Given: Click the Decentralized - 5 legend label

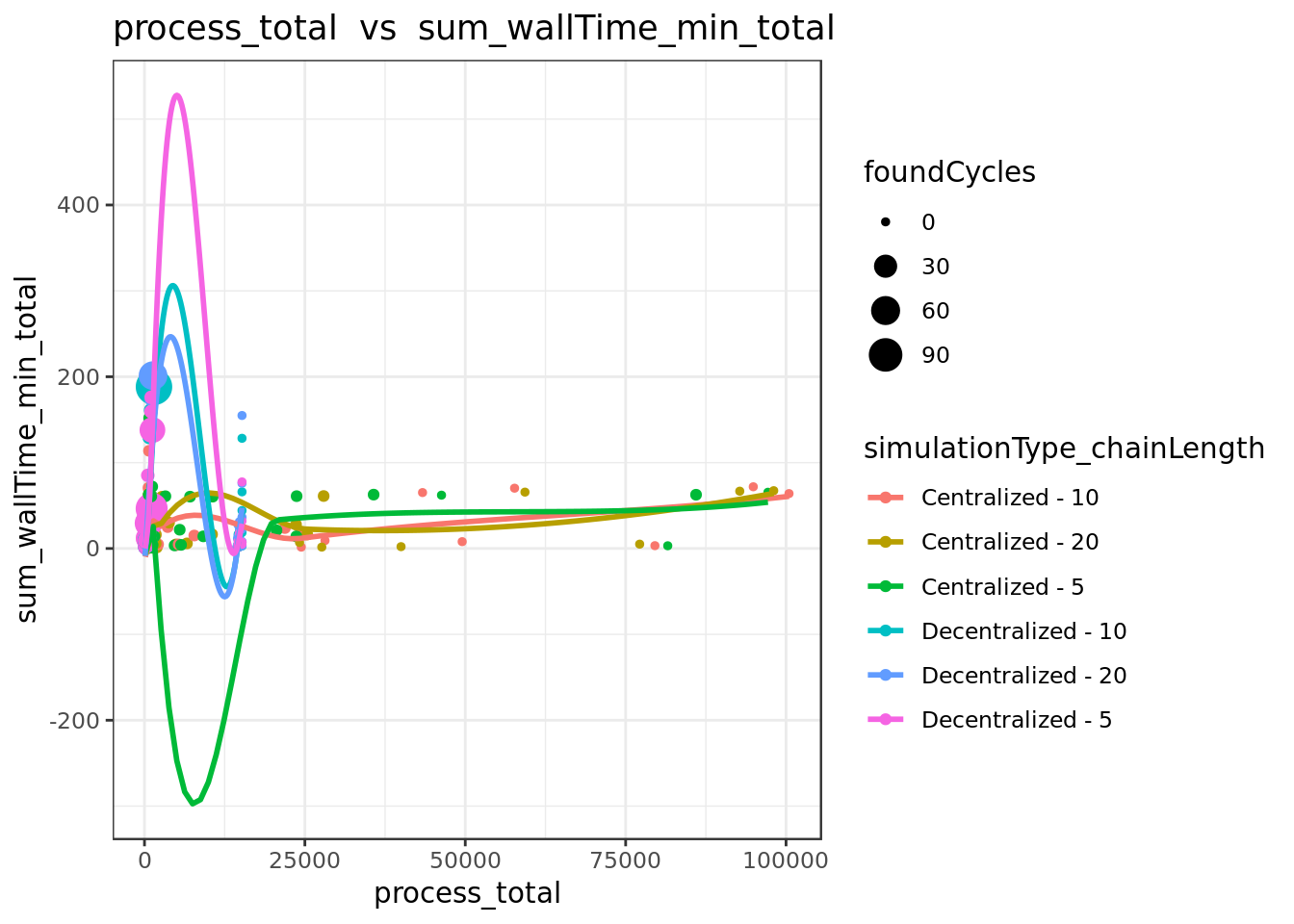Looking at the screenshot, I should pyautogui.click(x=1017, y=720).
